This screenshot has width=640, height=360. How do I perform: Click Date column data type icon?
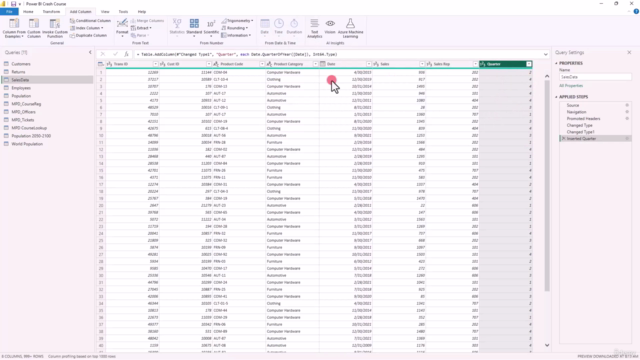click(323, 64)
